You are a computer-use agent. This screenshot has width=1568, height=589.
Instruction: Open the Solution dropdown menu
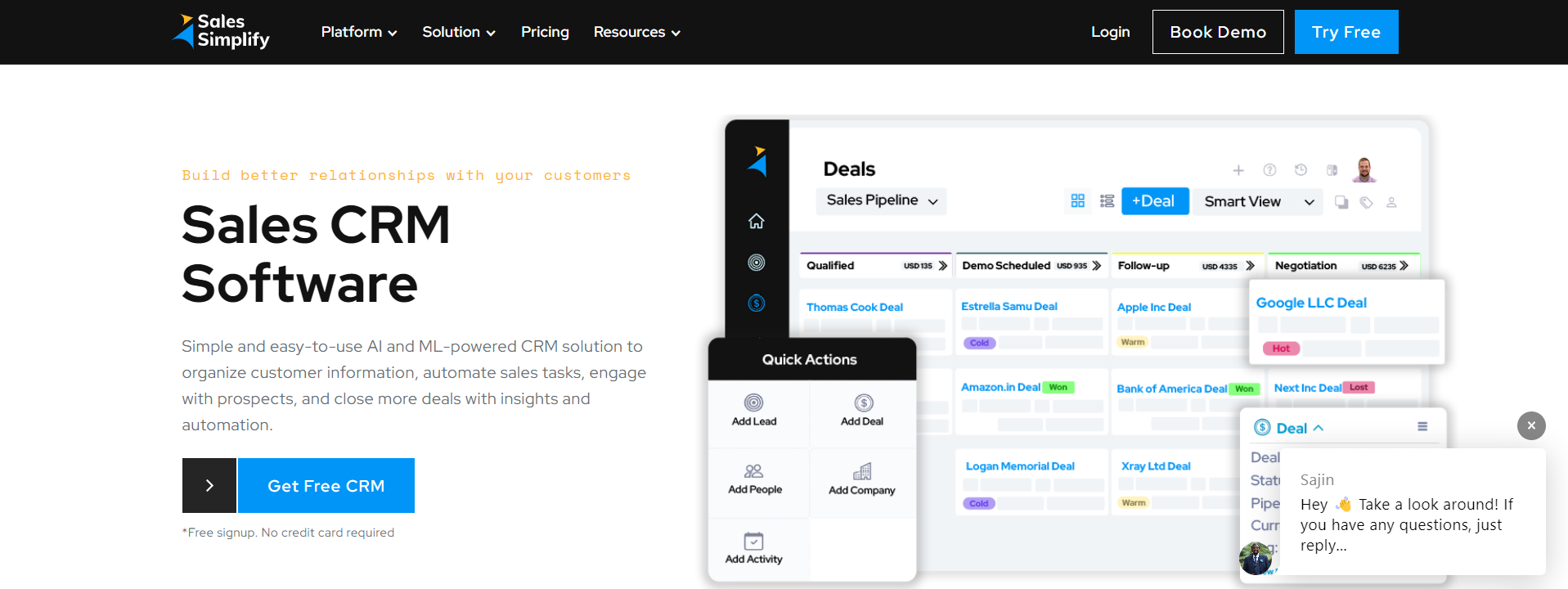458,32
